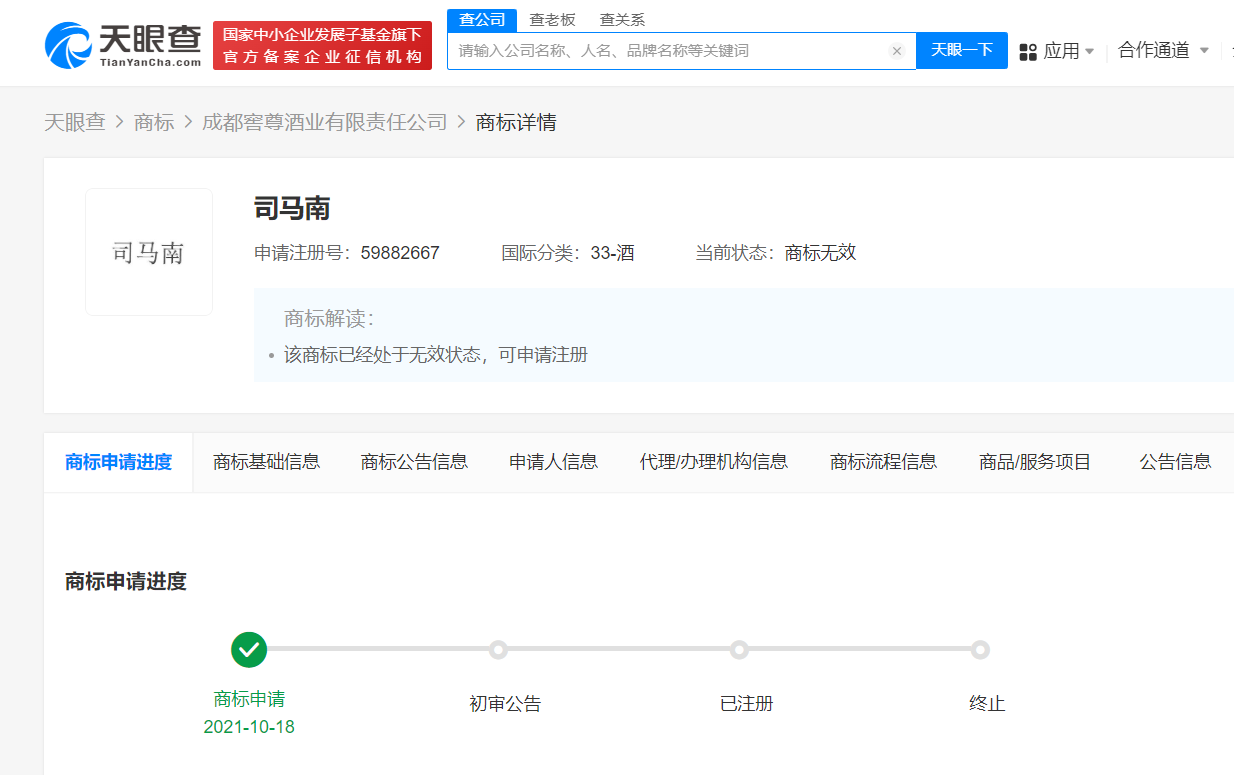Screen dimensions: 1234x775
Task: Click the 商标无效 status value
Action: pos(821,253)
